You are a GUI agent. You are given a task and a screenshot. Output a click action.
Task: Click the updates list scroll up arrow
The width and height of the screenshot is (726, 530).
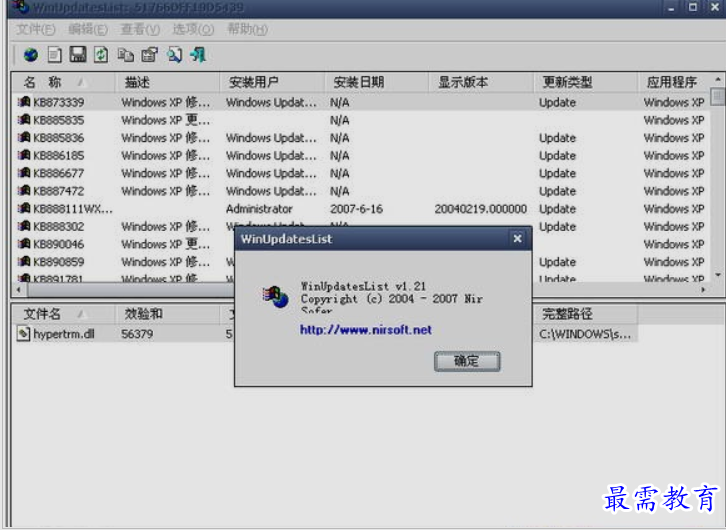click(718, 79)
